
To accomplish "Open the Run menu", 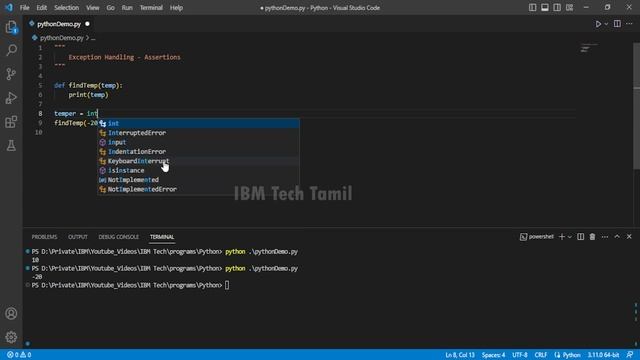I will coord(127,8).
